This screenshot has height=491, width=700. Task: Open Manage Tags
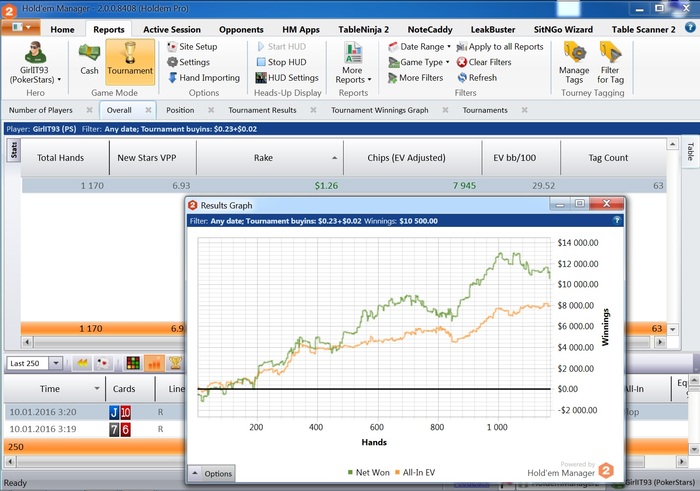(574, 63)
